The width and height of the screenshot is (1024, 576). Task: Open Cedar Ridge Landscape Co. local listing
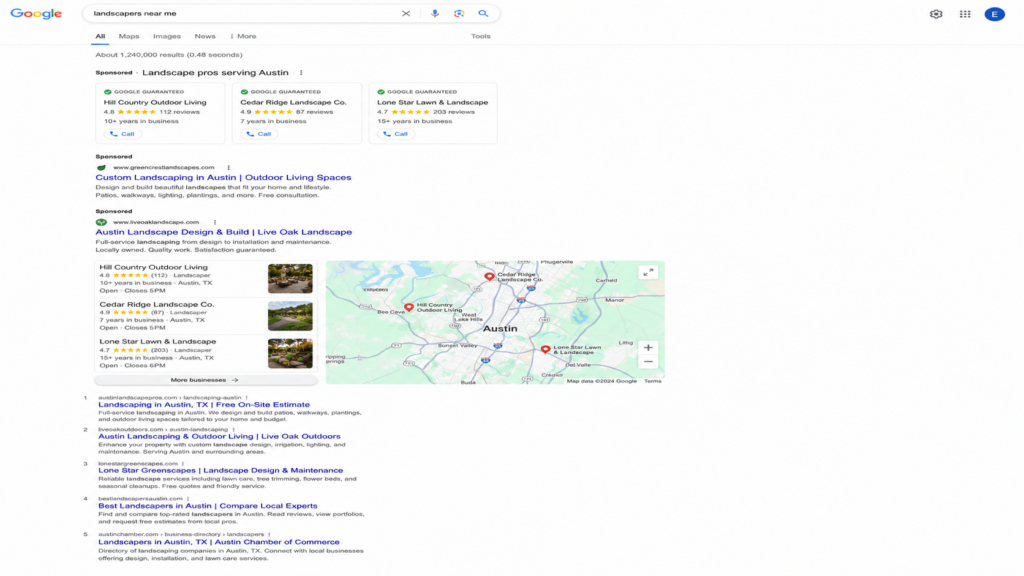pyautogui.click(x=157, y=304)
